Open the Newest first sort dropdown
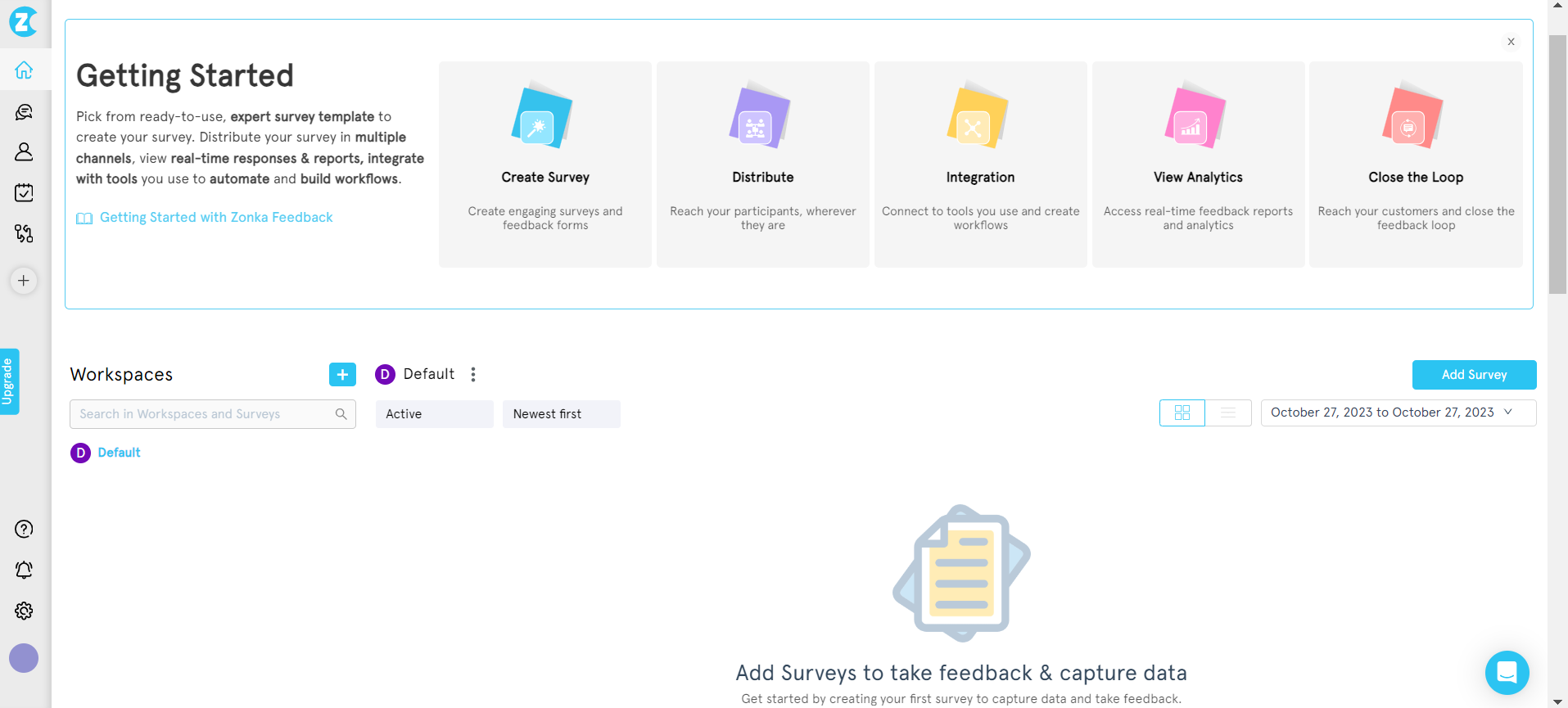The width and height of the screenshot is (1568, 708). pyautogui.click(x=561, y=414)
